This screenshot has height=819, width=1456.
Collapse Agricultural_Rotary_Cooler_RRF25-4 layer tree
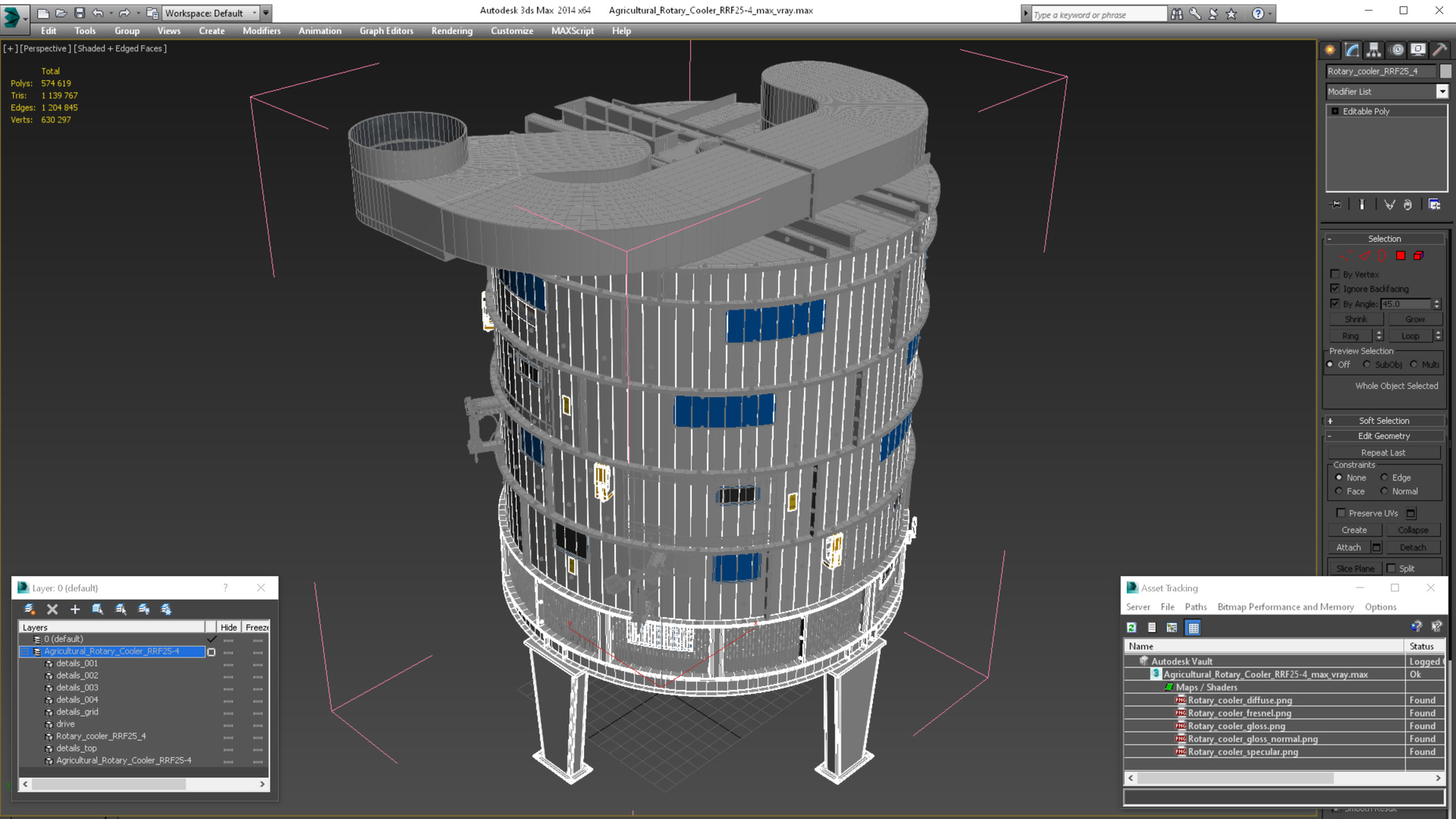[x=24, y=651]
